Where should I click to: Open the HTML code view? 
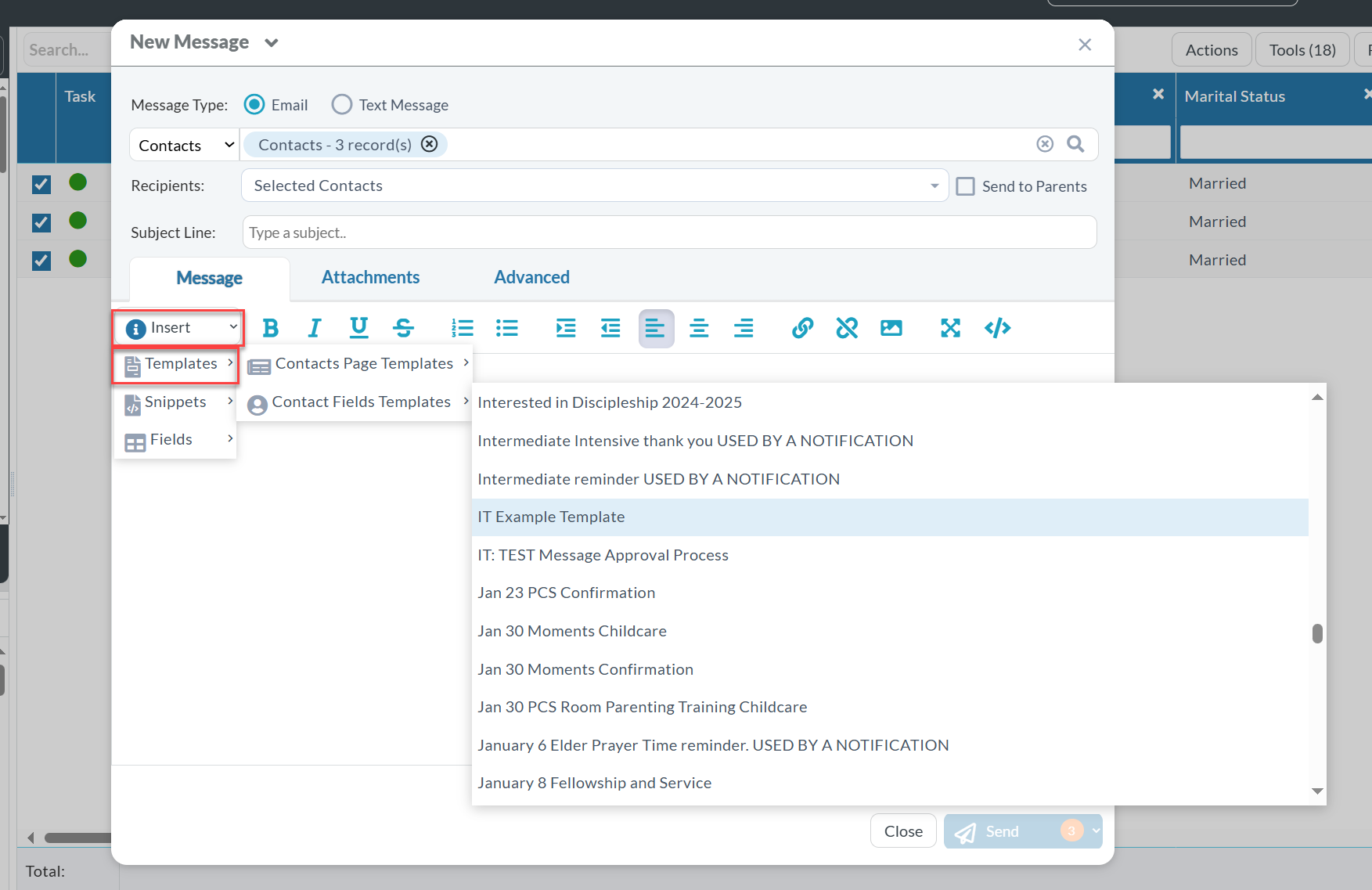click(x=996, y=328)
